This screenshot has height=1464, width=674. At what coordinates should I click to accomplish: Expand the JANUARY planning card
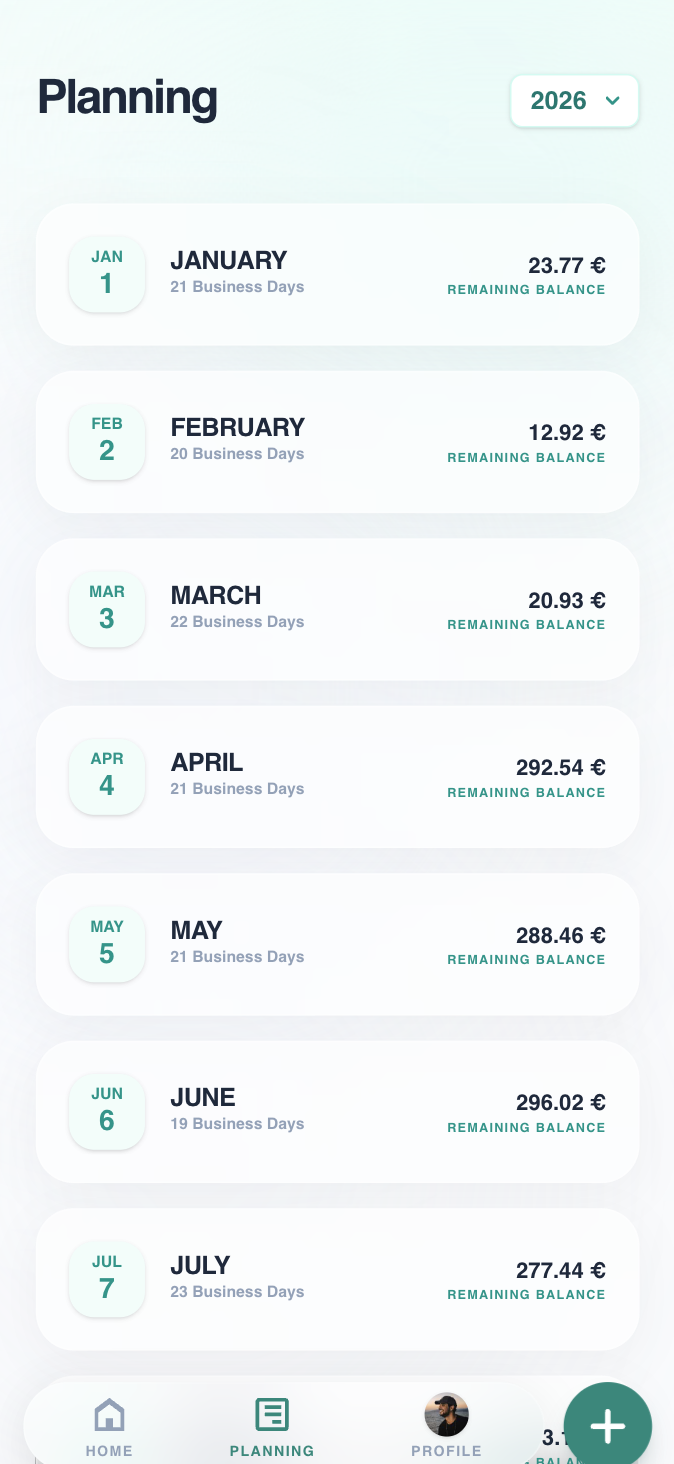[x=337, y=274]
